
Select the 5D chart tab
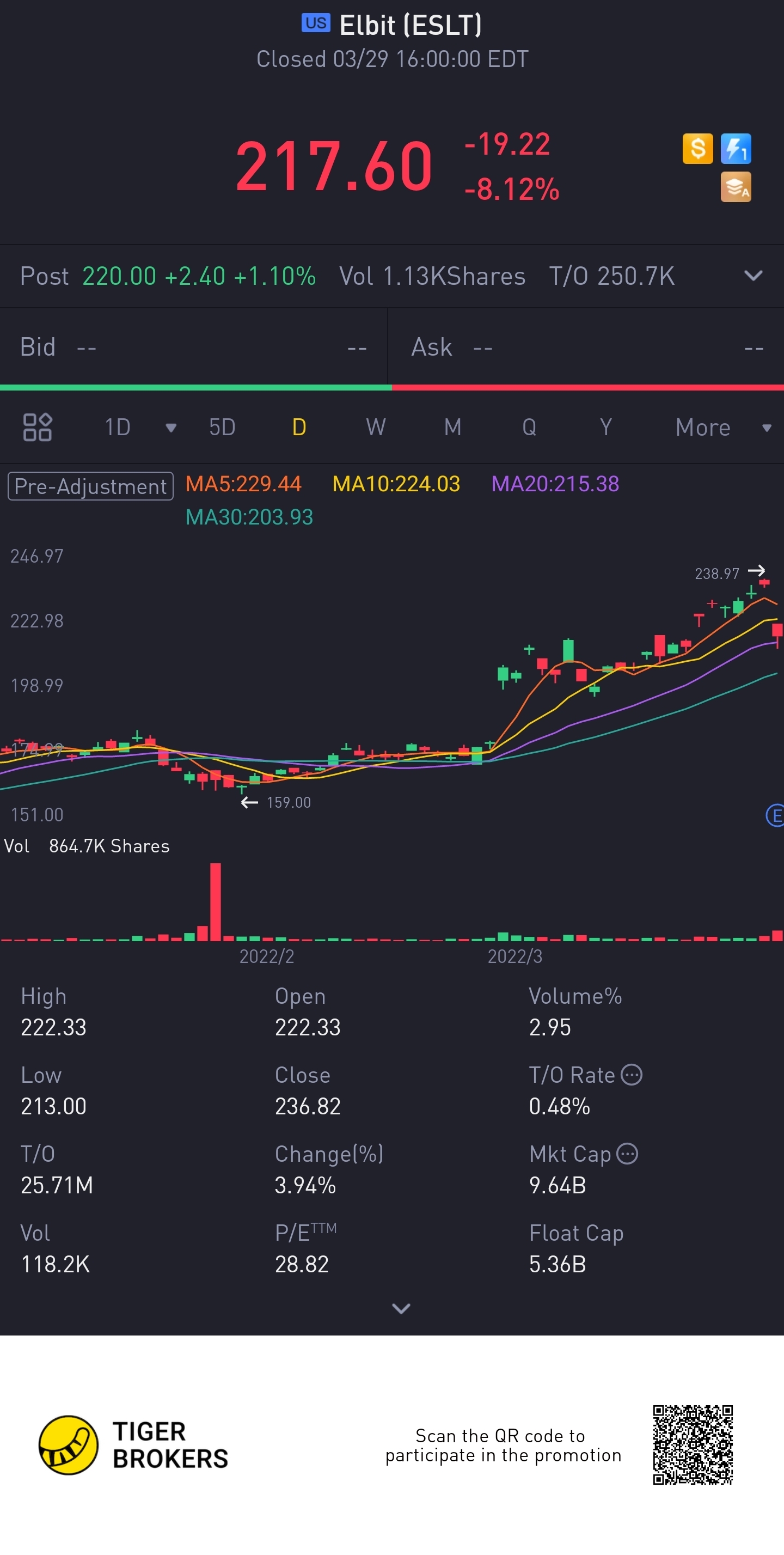point(222,428)
